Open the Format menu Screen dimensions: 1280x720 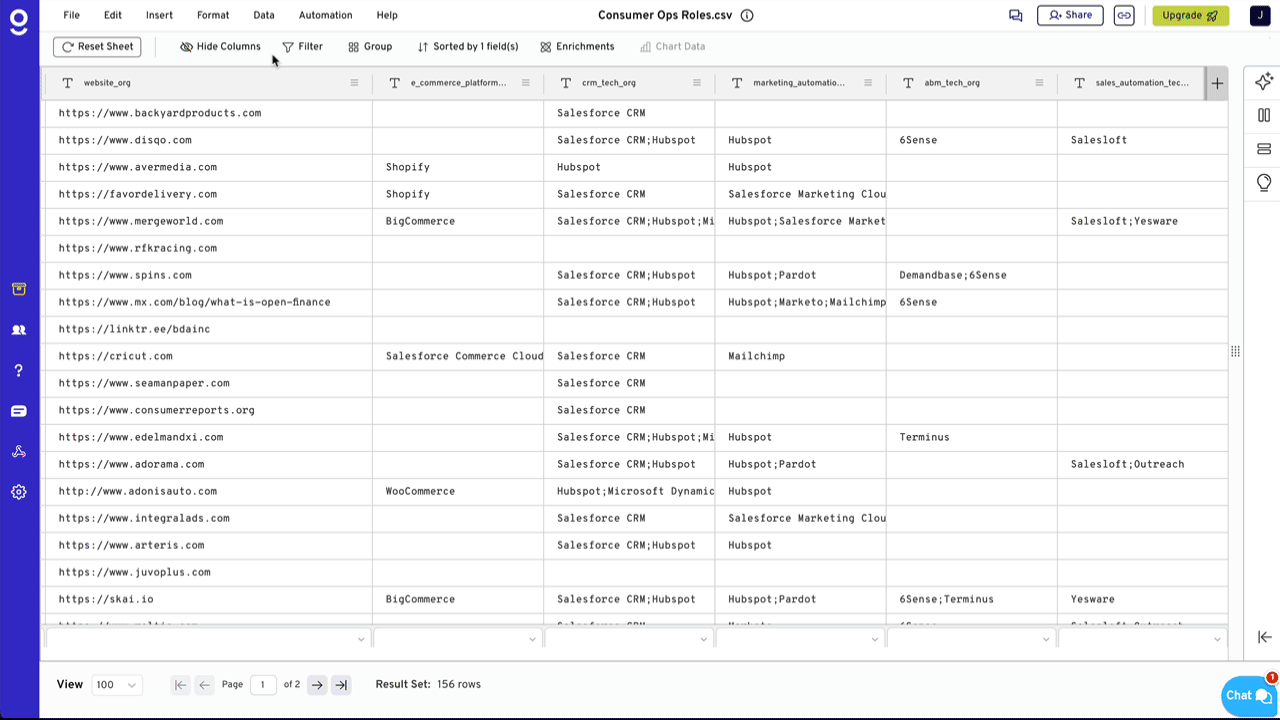213,16
